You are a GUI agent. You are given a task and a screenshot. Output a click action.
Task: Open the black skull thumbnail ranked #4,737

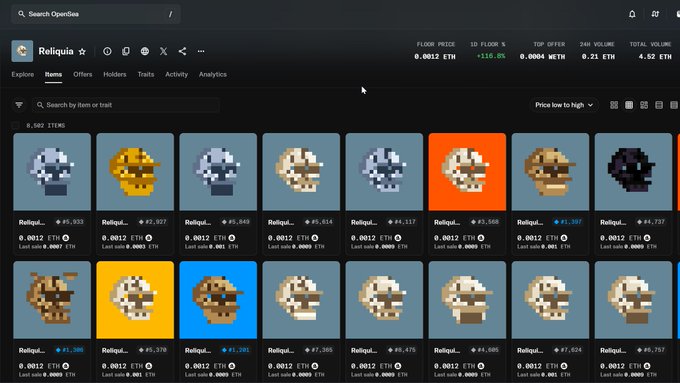point(633,172)
